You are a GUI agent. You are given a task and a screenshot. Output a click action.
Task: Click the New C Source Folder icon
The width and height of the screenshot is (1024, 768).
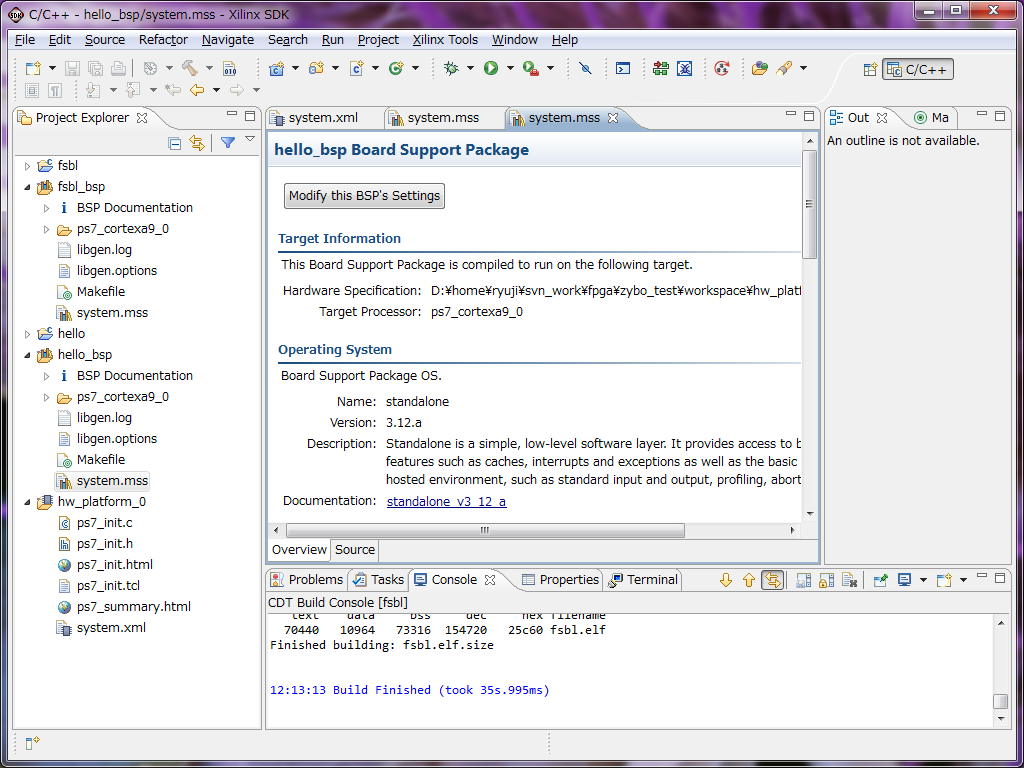click(317, 68)
